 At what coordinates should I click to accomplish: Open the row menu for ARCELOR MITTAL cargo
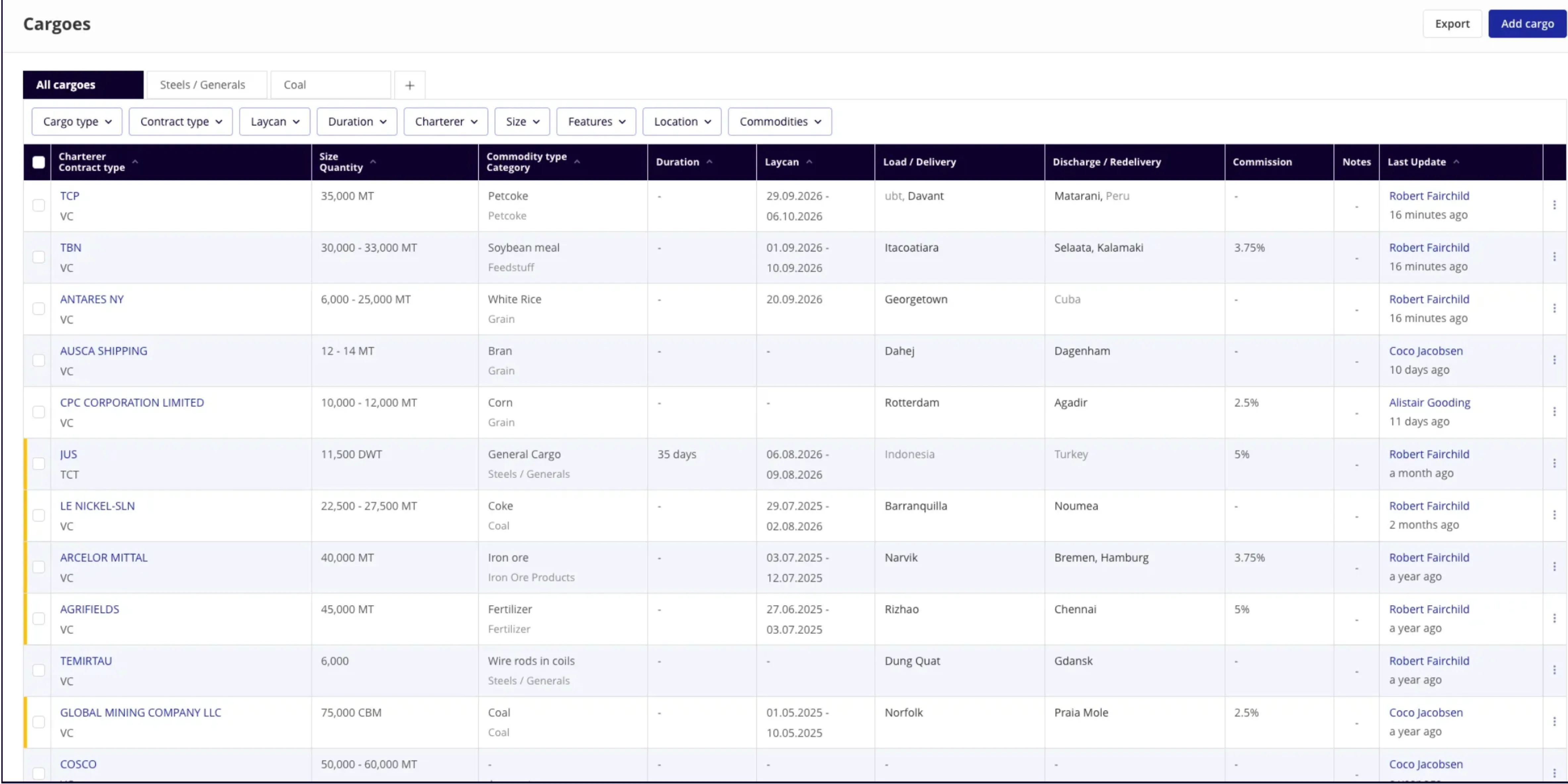[1554, 567]
